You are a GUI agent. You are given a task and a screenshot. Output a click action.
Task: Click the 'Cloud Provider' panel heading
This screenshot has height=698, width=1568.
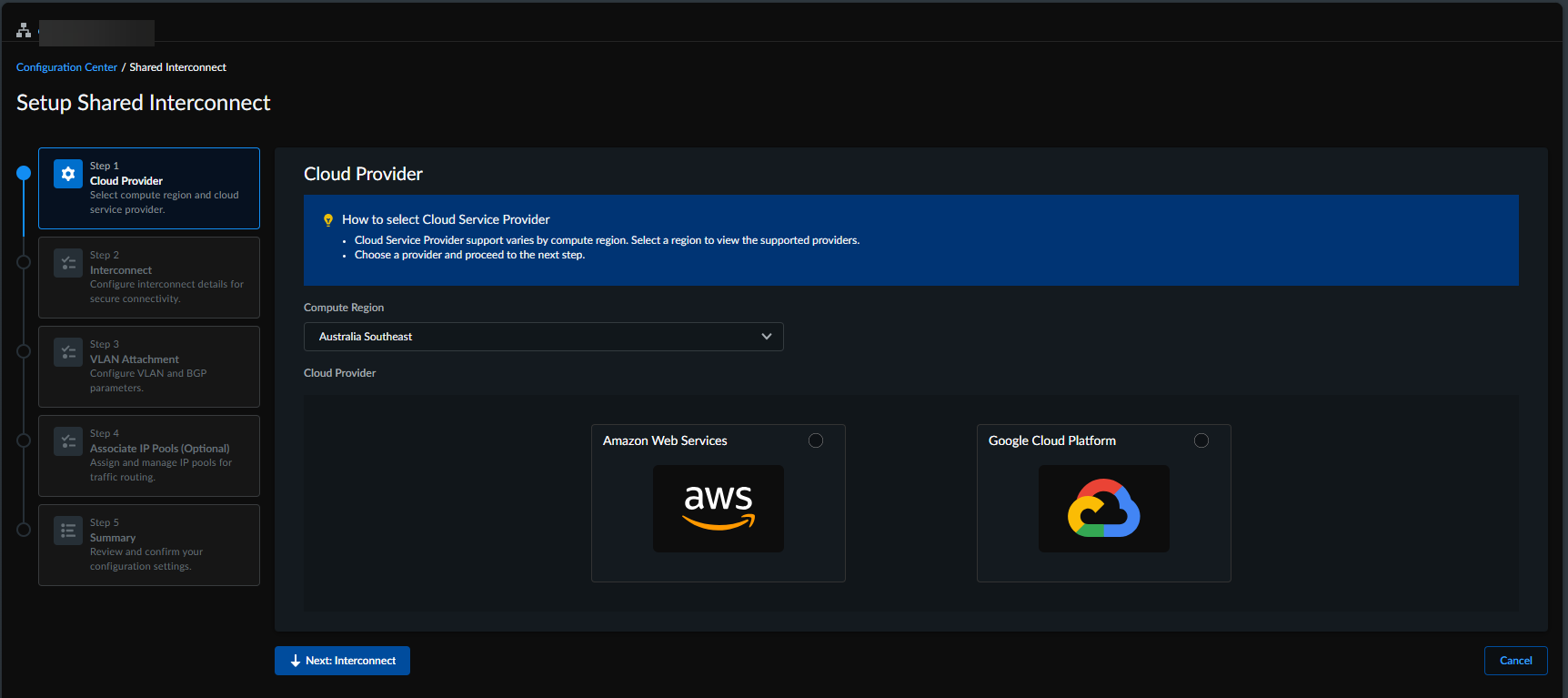coord(363,174)
